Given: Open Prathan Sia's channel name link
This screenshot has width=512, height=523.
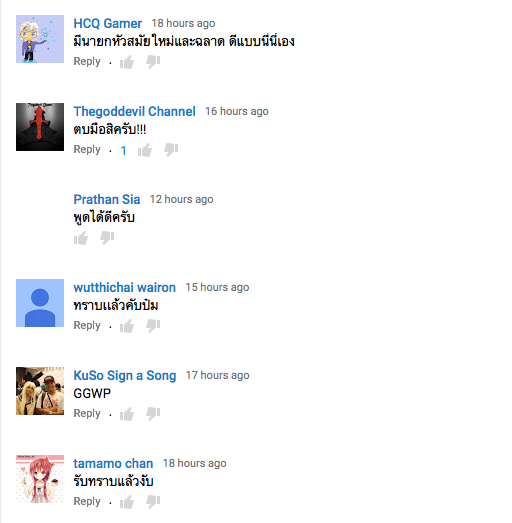Looking at the screenshot, I should click(107, 199).
